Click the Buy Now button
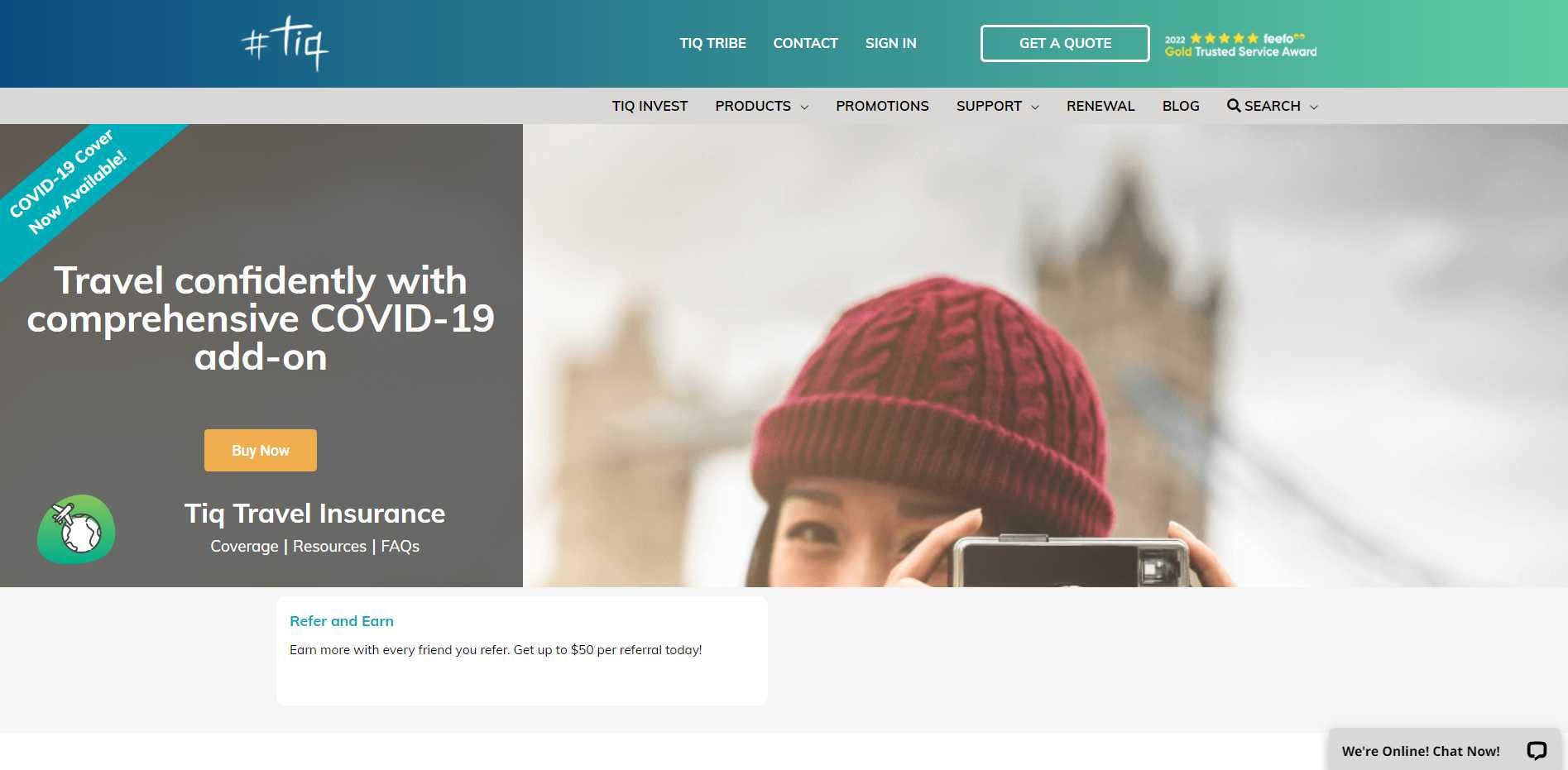Viewport: 1568px width, 770px height. pyautogui.click(x=260, y=450)
